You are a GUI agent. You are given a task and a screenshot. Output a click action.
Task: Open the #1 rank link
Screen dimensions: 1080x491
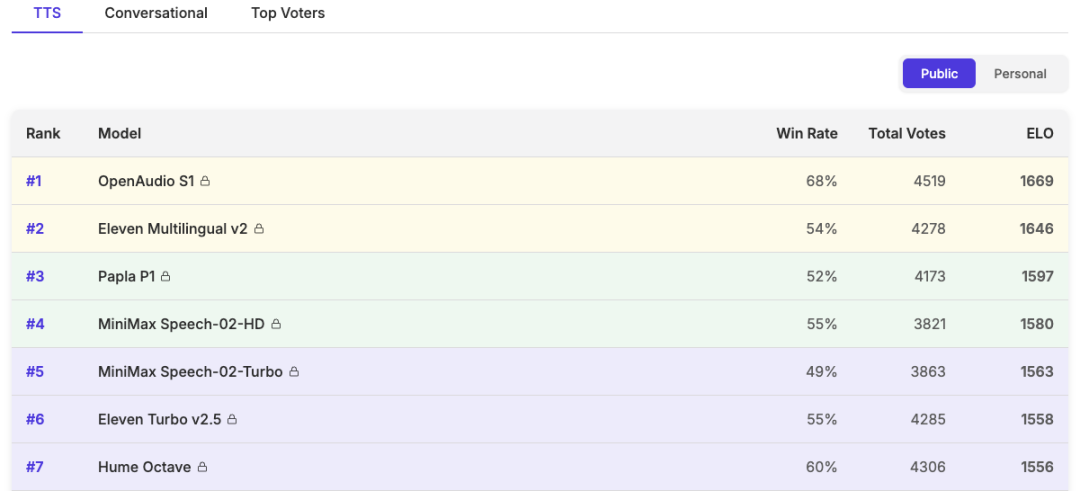[34, 181]
